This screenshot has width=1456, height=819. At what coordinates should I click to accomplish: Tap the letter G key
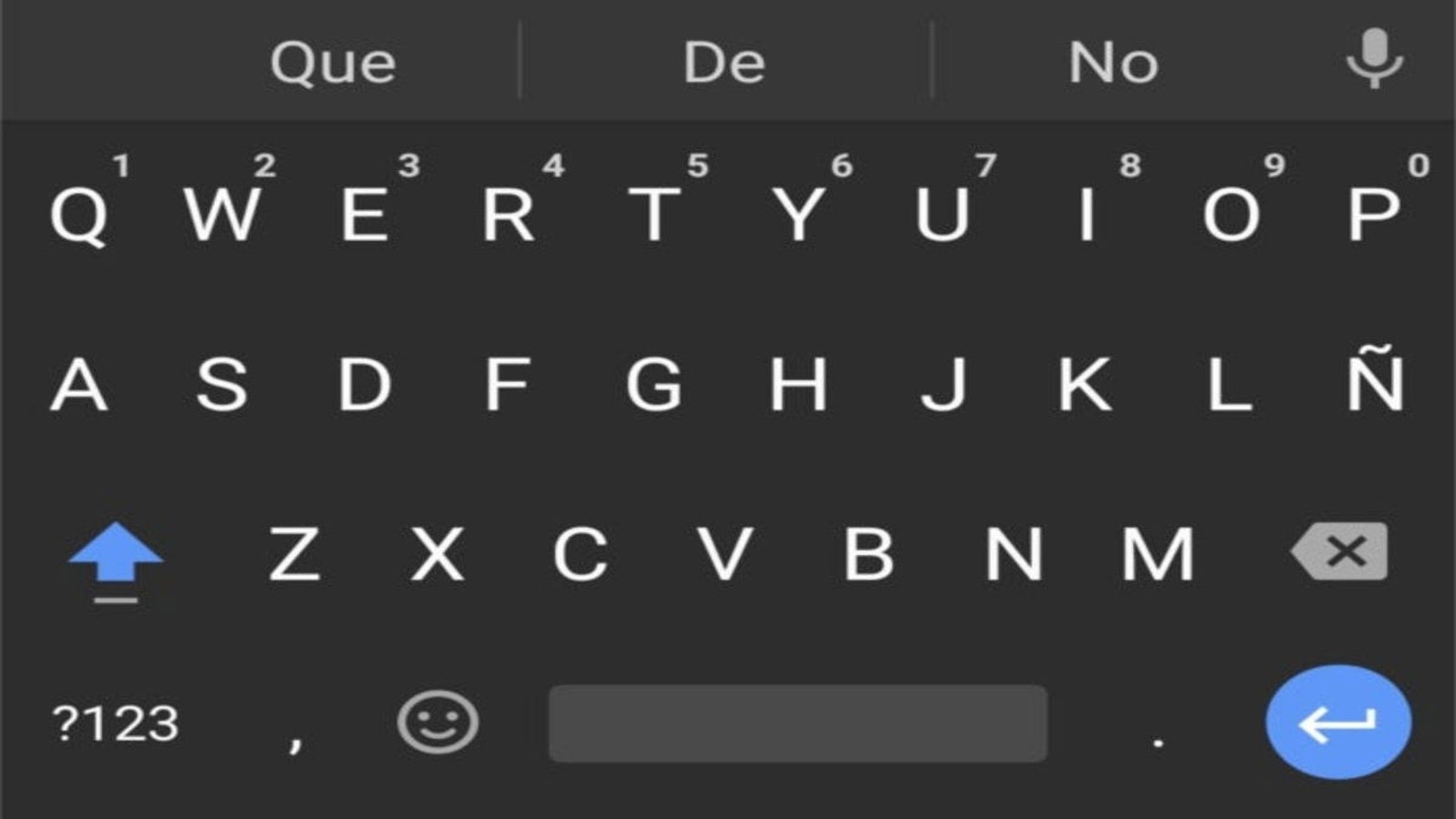point(653,384)
